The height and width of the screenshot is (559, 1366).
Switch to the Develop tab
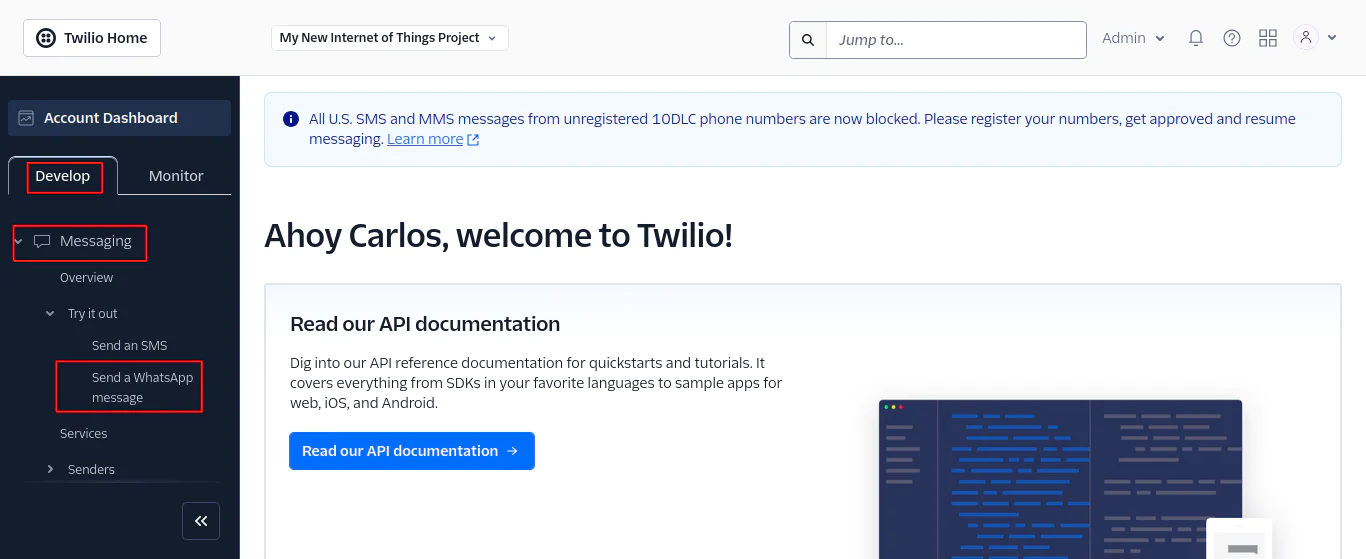(x=63, y=176)
